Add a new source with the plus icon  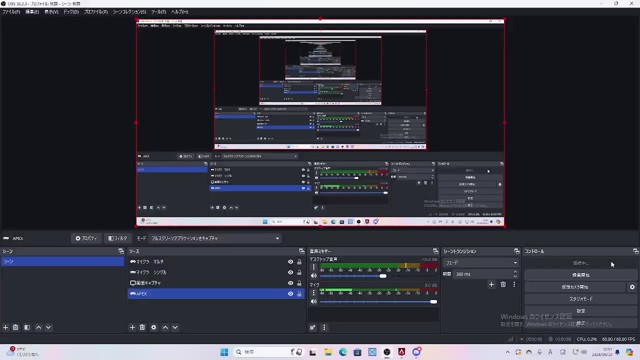point(132,327)
